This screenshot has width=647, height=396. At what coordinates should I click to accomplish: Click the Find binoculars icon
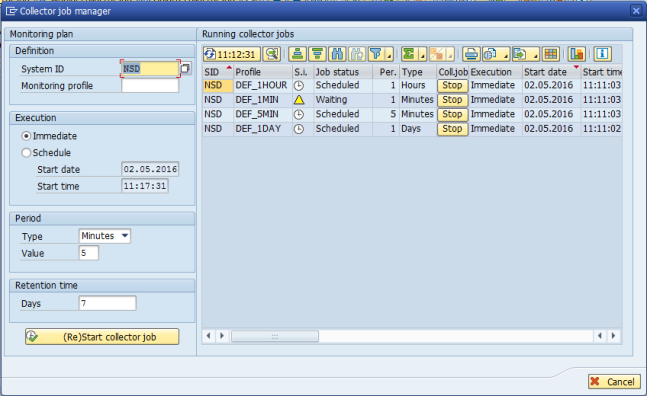(x=338, y=54)
